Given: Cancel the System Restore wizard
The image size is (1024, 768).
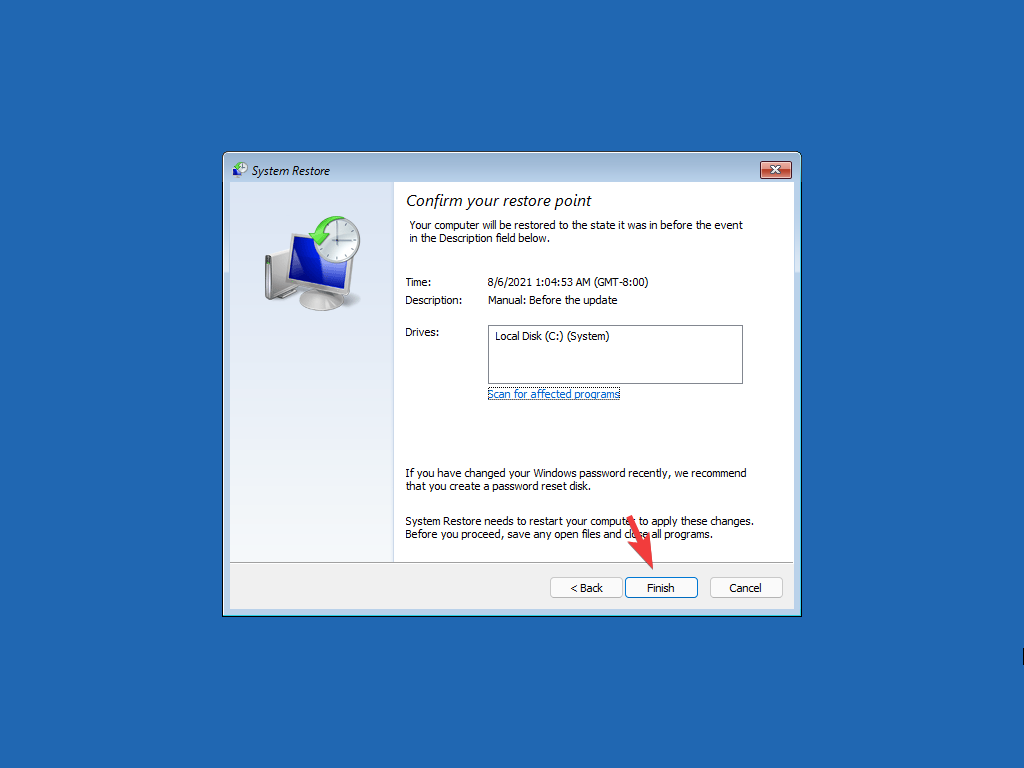Looking at the screenshot, I should [x=746, y=588].
